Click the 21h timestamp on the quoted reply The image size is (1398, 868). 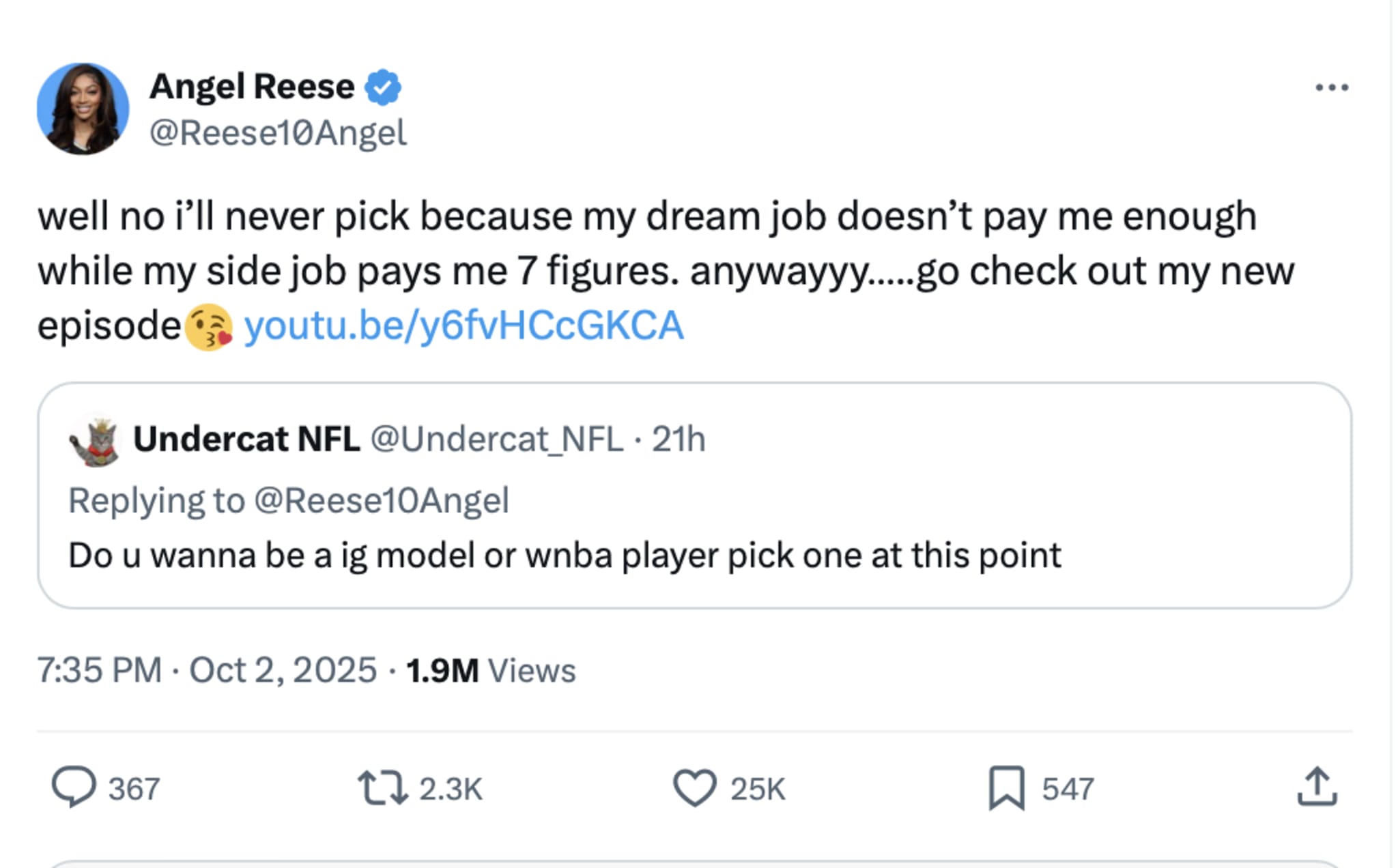(681, 440)
